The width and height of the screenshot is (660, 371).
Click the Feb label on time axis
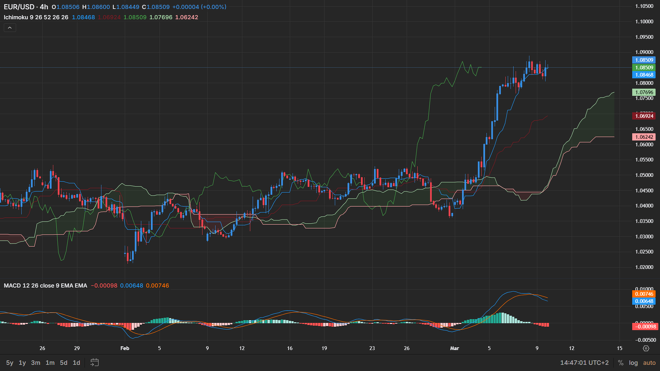point(125,348)
